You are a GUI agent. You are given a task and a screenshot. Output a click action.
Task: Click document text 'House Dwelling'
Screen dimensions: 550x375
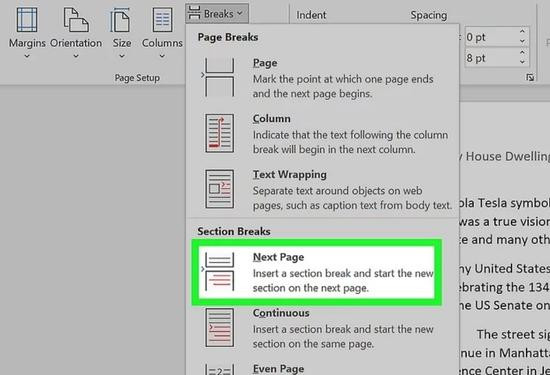coord(508,156)
